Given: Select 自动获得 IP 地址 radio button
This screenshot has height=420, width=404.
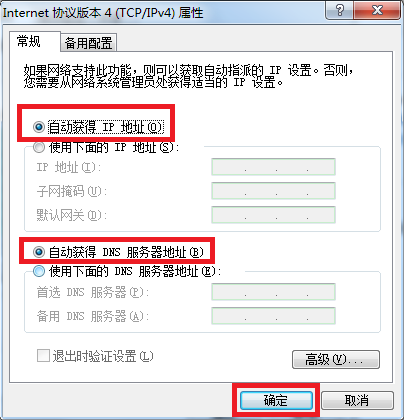Looking at the screenshot, I should (x=39, y=127).
